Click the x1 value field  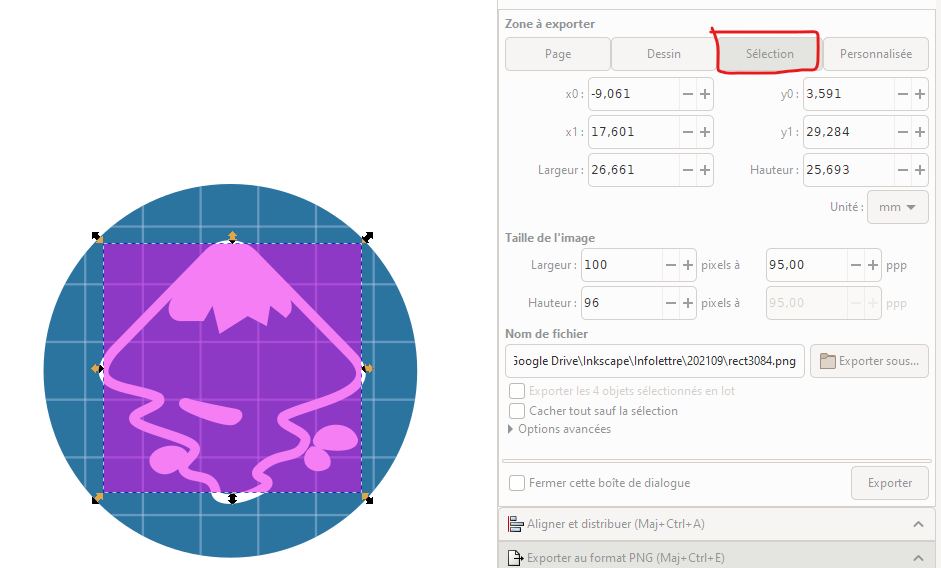[x=634, y=131]
